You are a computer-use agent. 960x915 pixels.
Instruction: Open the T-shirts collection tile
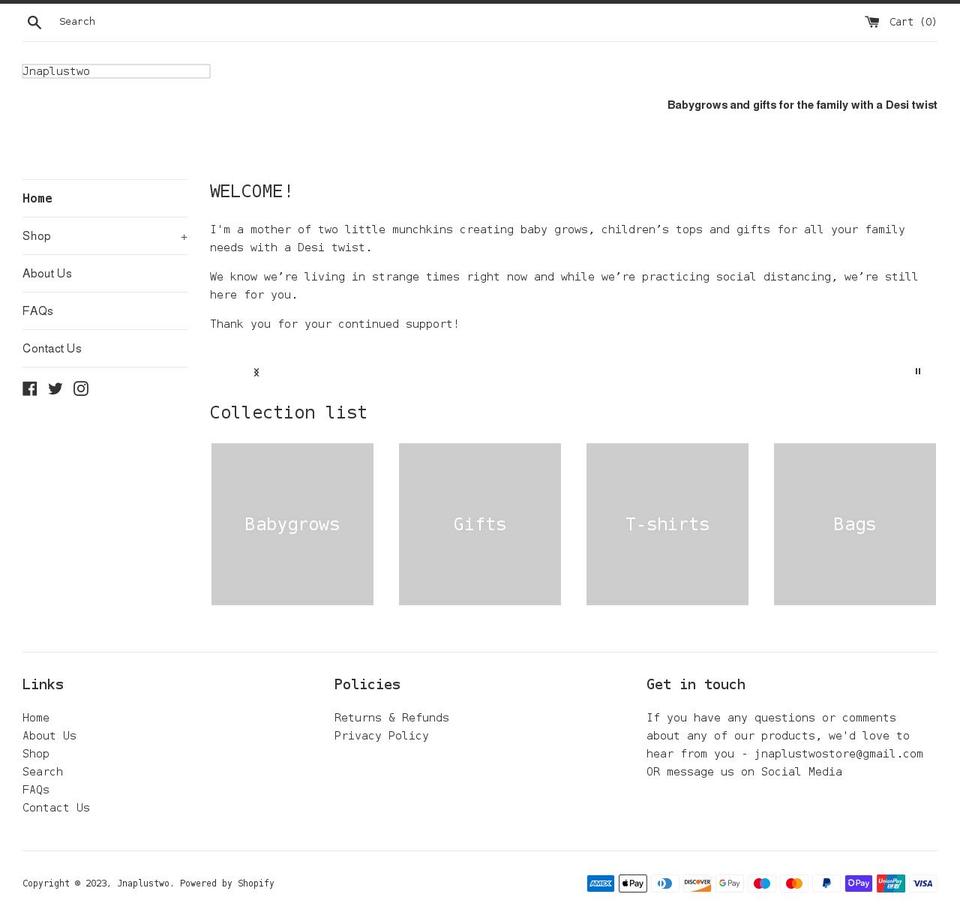[667, 524]
